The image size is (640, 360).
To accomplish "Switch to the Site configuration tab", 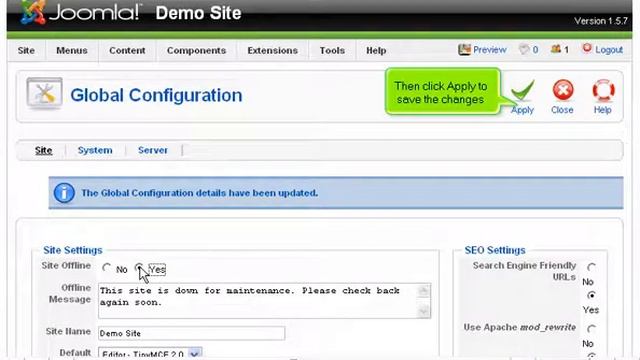I will pyautogui.click(x=43, y=150).
